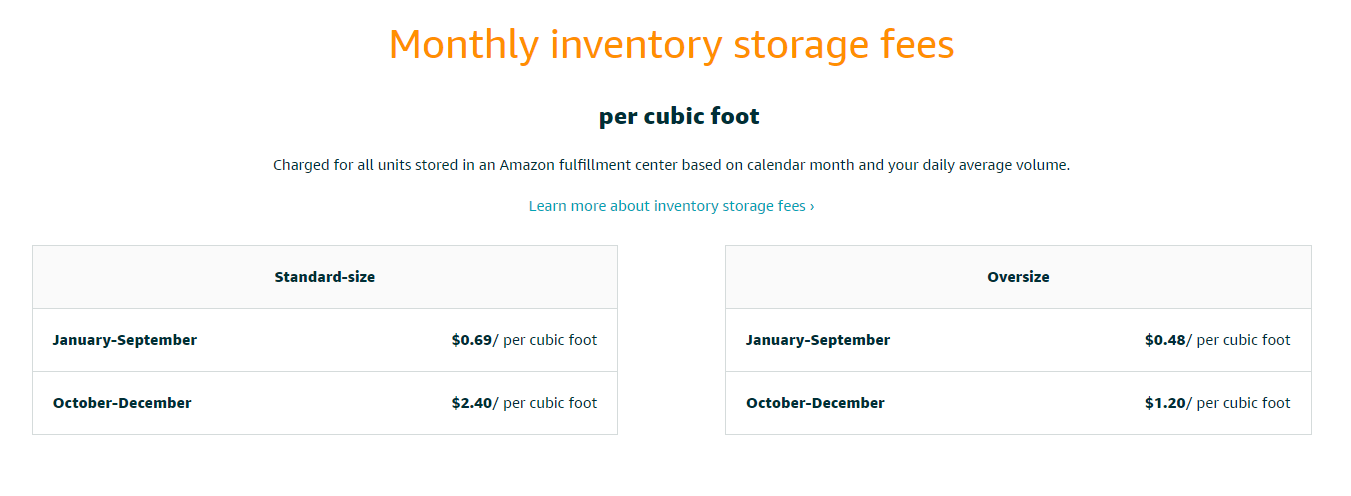This screenshot has height=496, width=1351.
Task: Click the $1.20 per cubic foot price
Action: (x=1218, y=403)
